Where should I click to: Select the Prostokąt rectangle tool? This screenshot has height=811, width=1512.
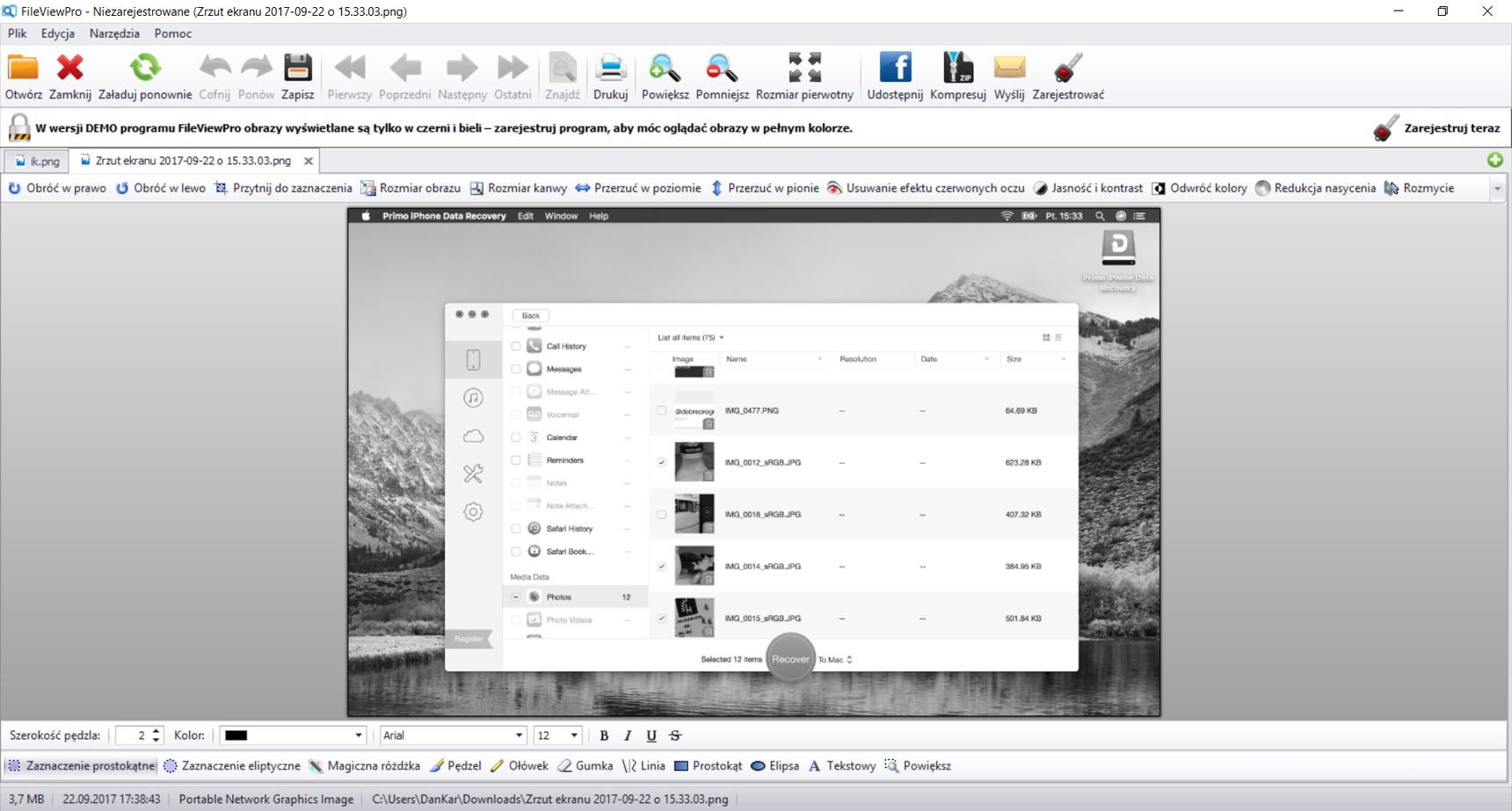tap(708, 766)
